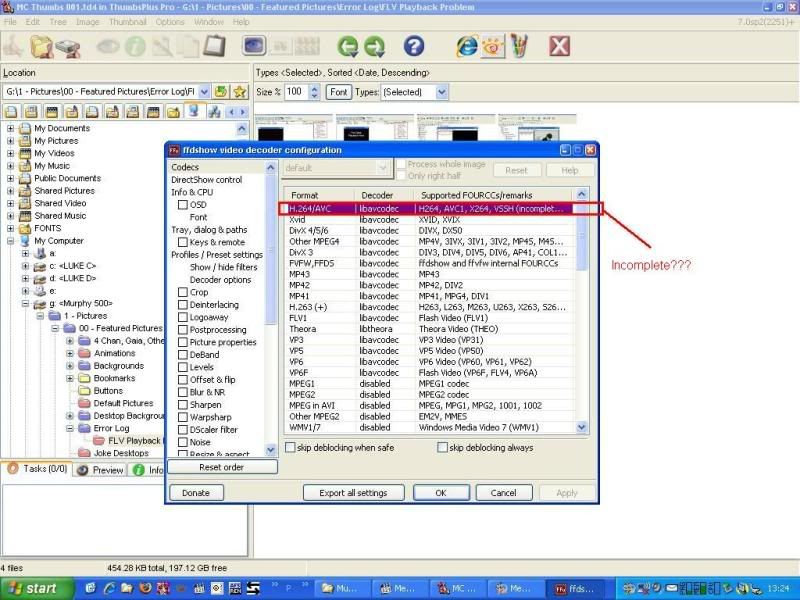
Task: Expand the My Documents tree node
Action: tap(10, 128)
